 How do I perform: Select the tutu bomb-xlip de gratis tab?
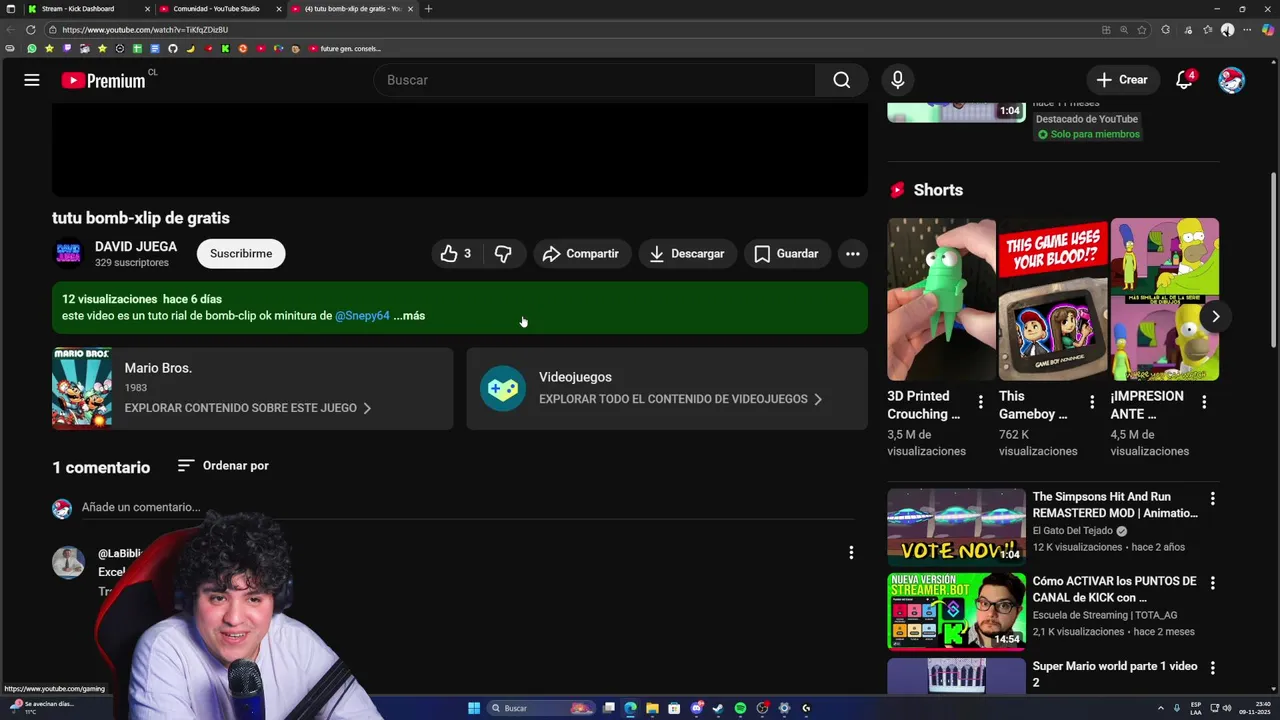(x=351, y=9)
